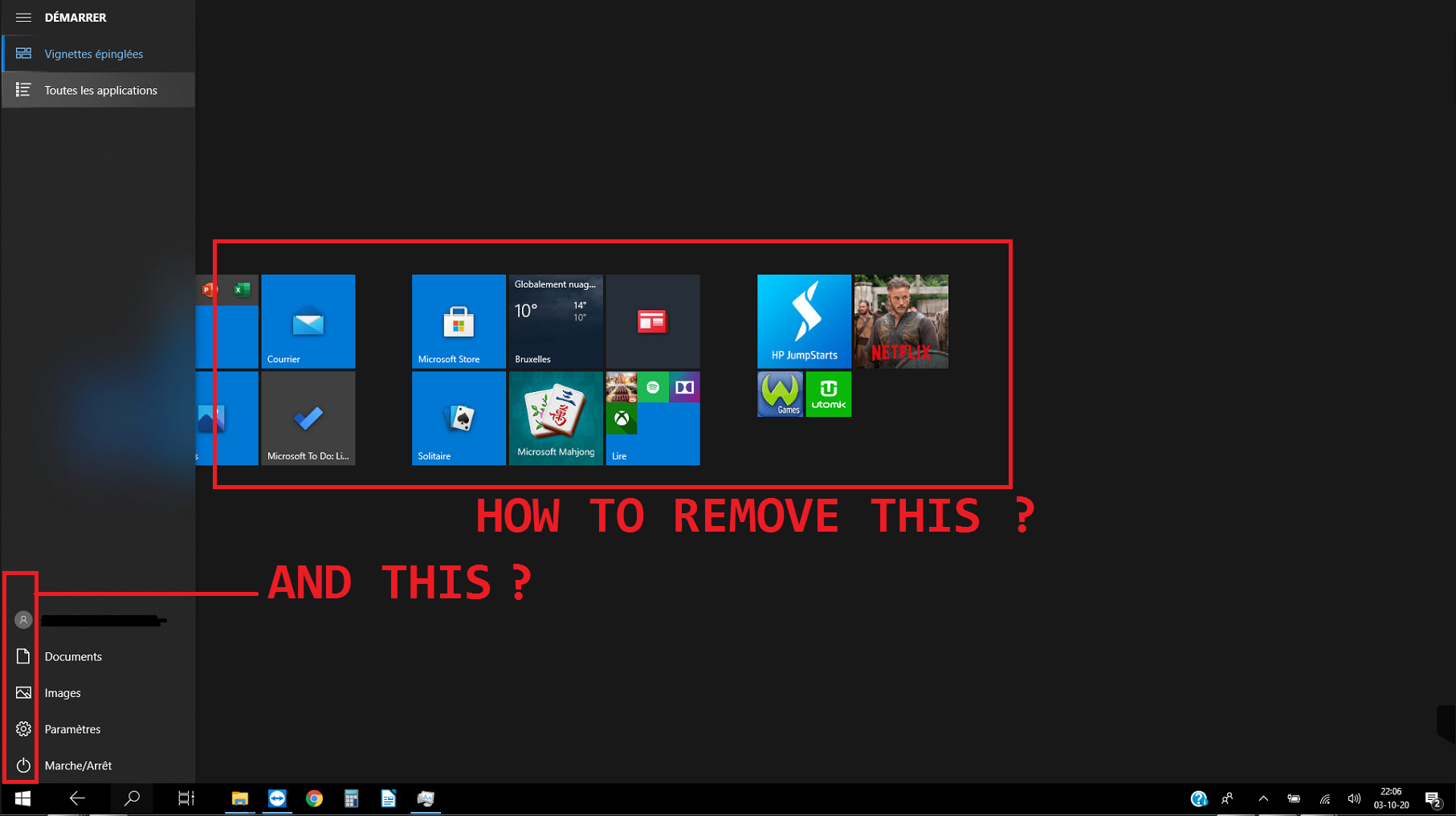Open the volume speaker control

click(x=1354, y=798)
